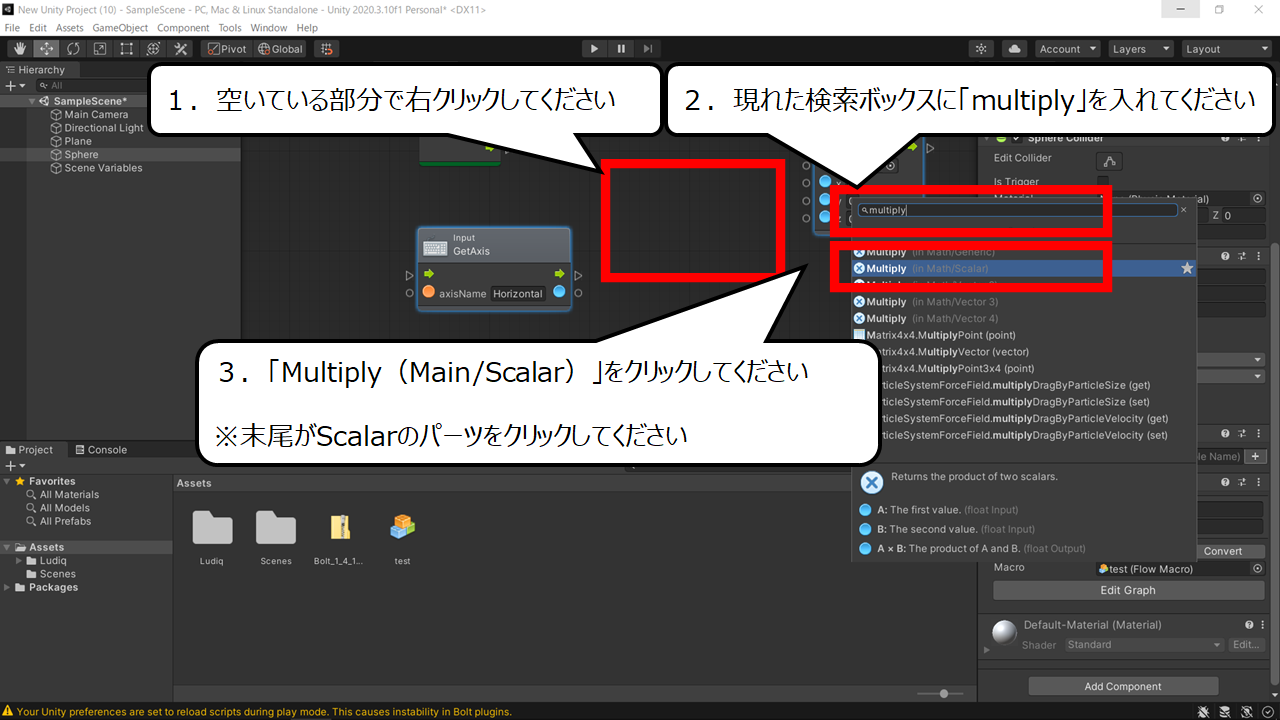Screen dimensions: 1280x720
Task: Open object picker for Macro test field
Action: click(x=1258, y=568)
